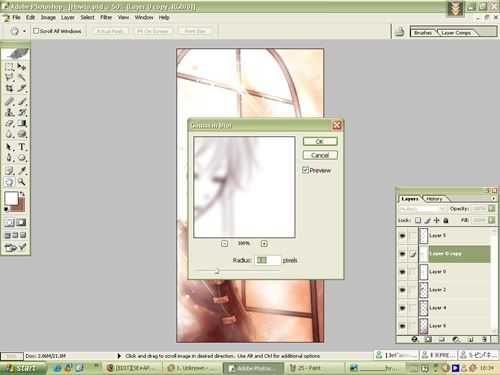Select the Polygonal Lasso tool
Image resolution: width=500 pixels, height=375 pixels.
[9, 77]
